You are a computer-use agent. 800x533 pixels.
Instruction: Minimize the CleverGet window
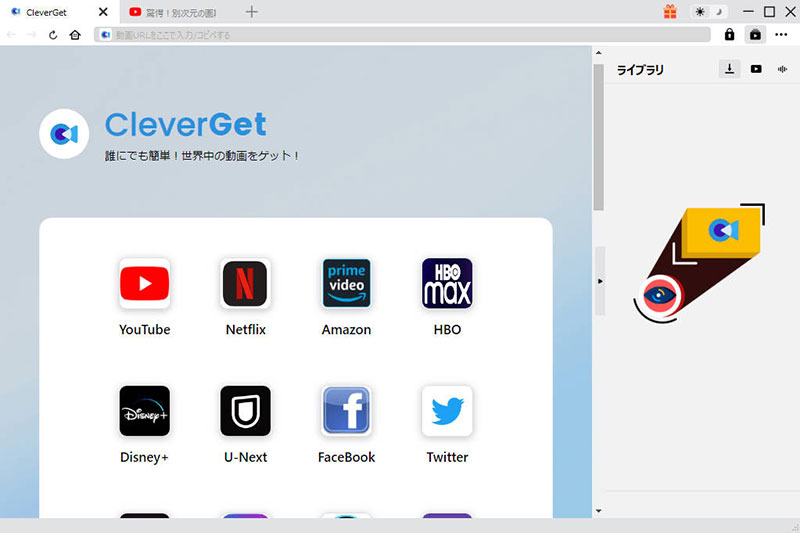pyautogui.click(x=748, y=11)
